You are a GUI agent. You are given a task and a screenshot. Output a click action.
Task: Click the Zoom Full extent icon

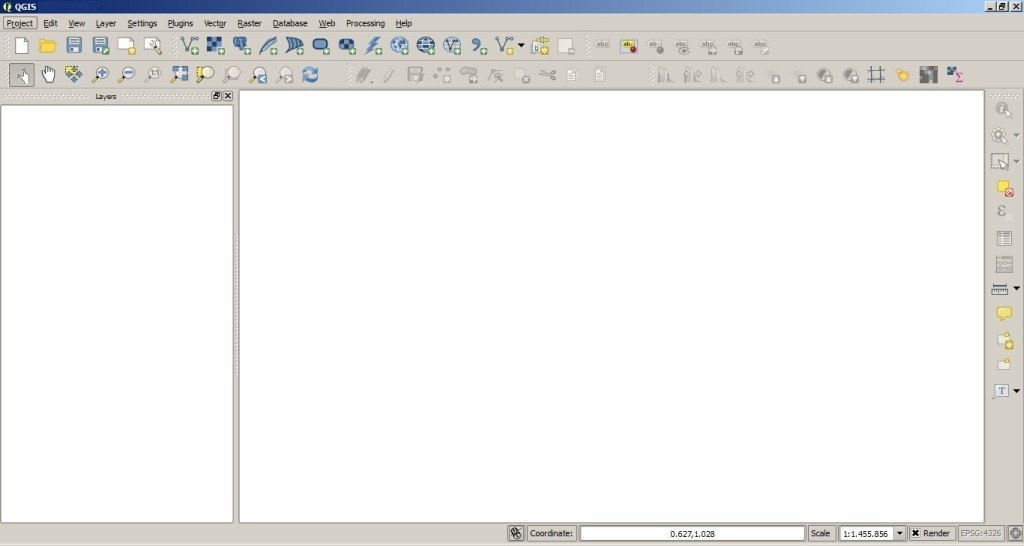179,75
